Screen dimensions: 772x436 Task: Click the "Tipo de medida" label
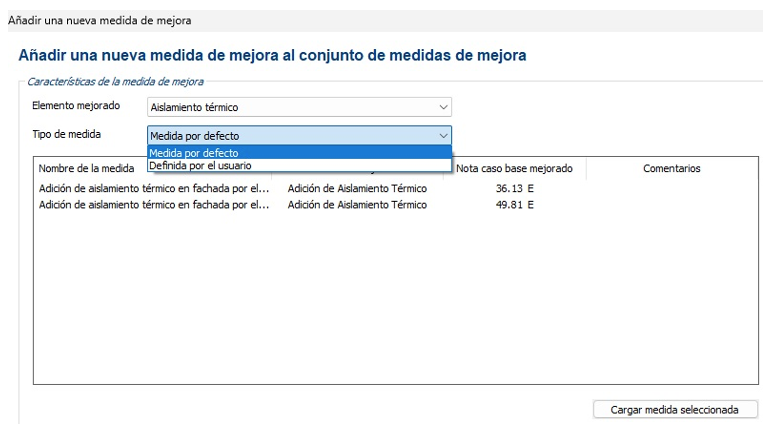coord(66,134)
